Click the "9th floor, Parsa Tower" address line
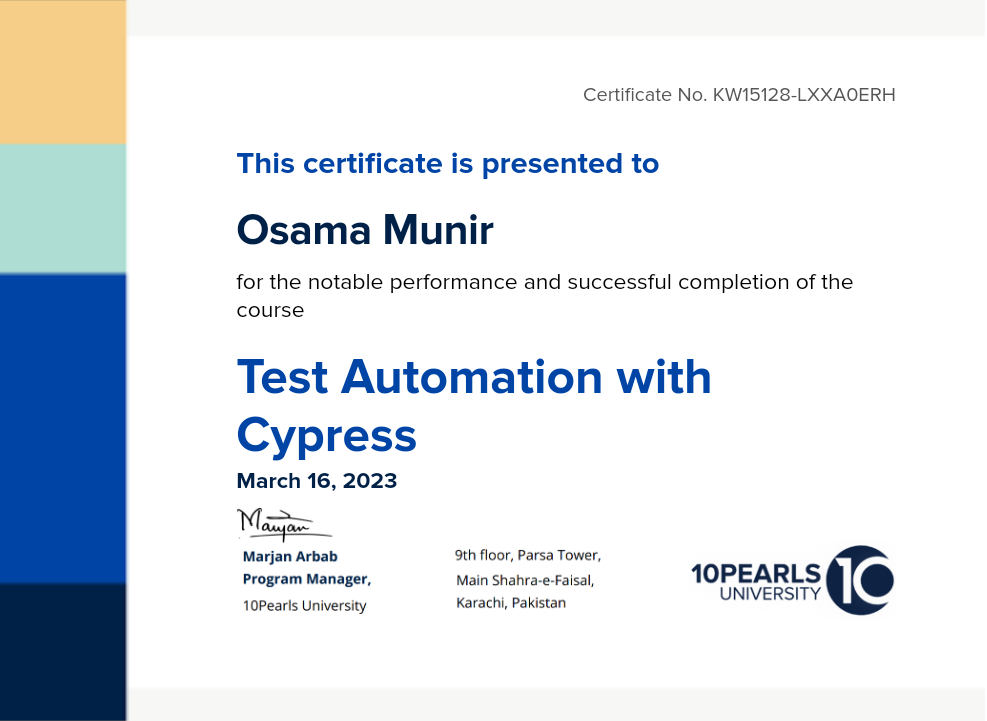Viewport: 987px width, 721px height. pos(528,555)
